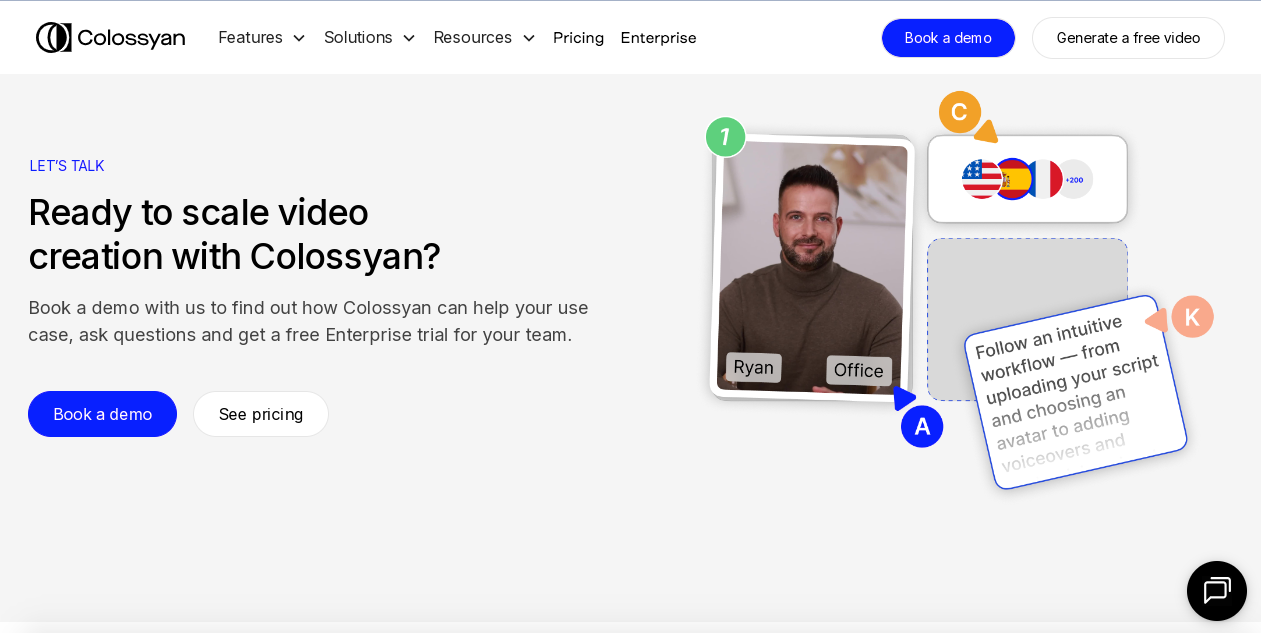Viewport: 1261px width, 633px height.
Task: Click the French flag icon
Action: point(1045,179)
